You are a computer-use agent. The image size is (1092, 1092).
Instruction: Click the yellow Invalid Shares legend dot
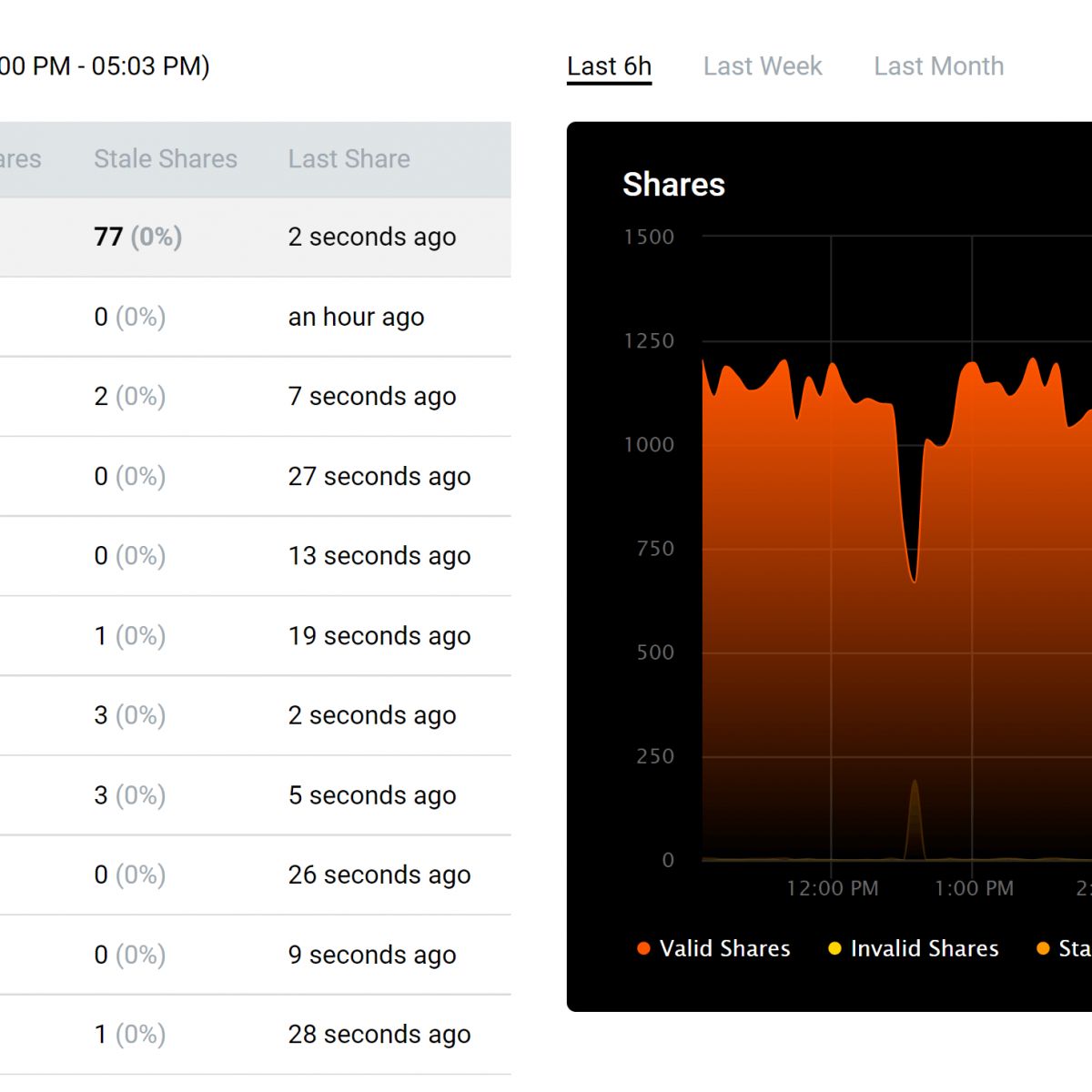pos(834,948)
